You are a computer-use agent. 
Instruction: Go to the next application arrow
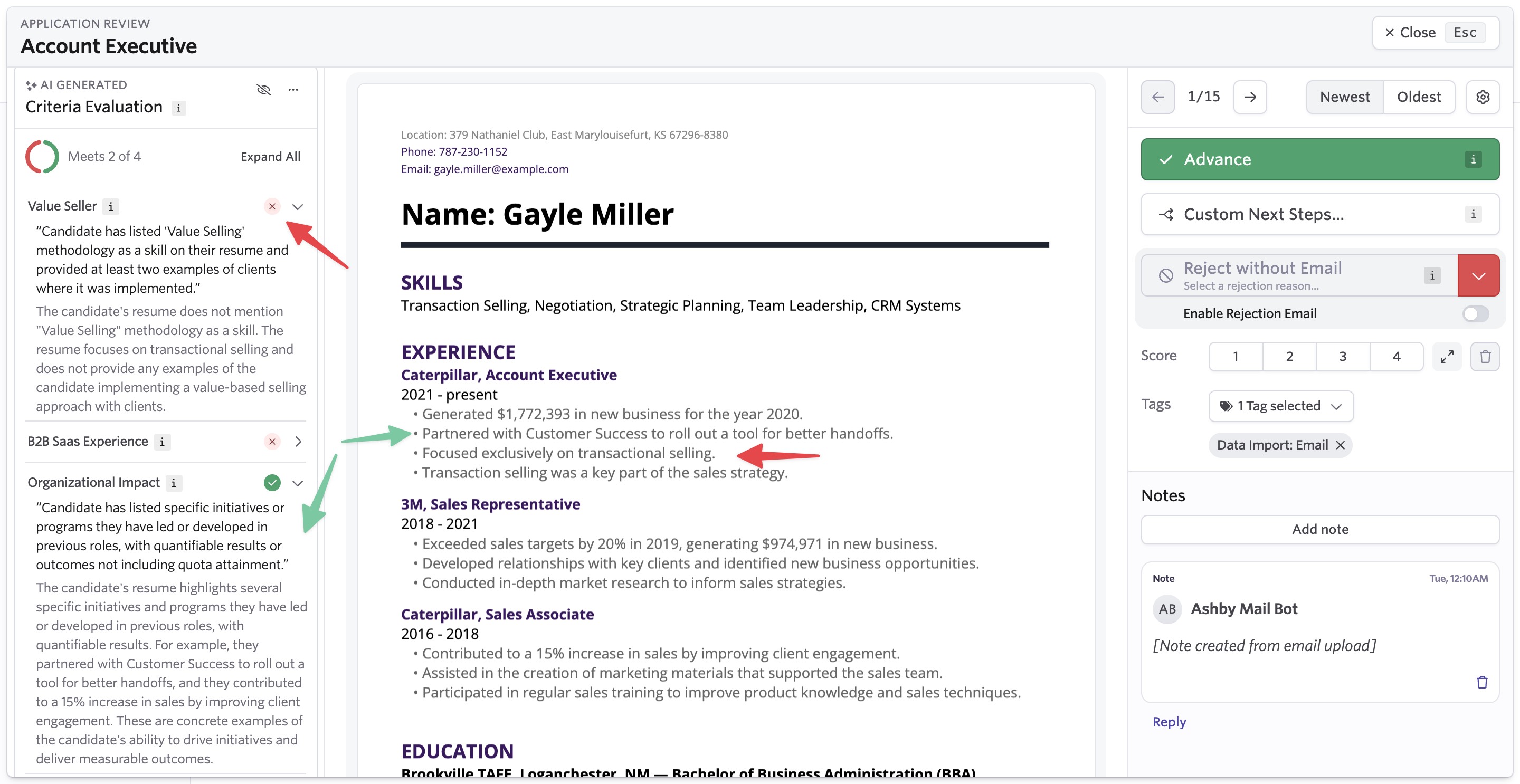(1250, 97)
